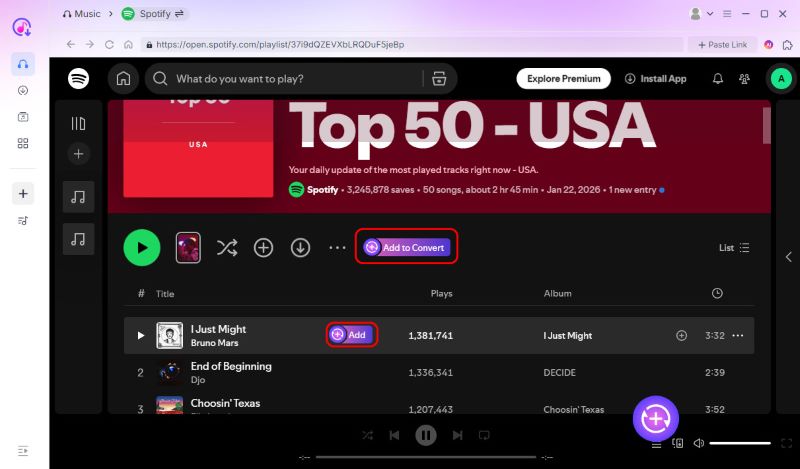Open the download circle icon in left sidebar
This screenshot has width=800, height=469.
23,90
